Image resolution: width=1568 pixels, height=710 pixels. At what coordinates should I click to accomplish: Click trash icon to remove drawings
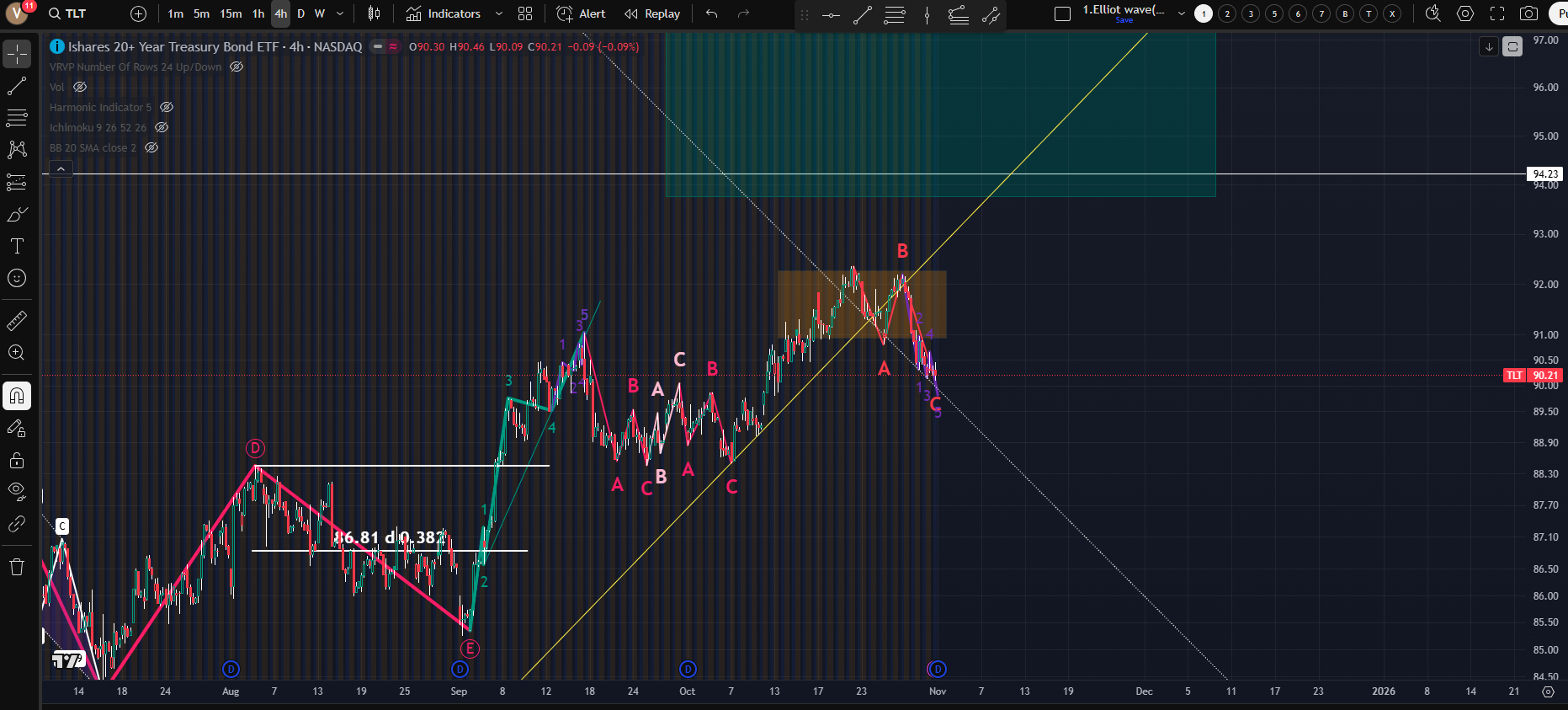coord(17,566)
